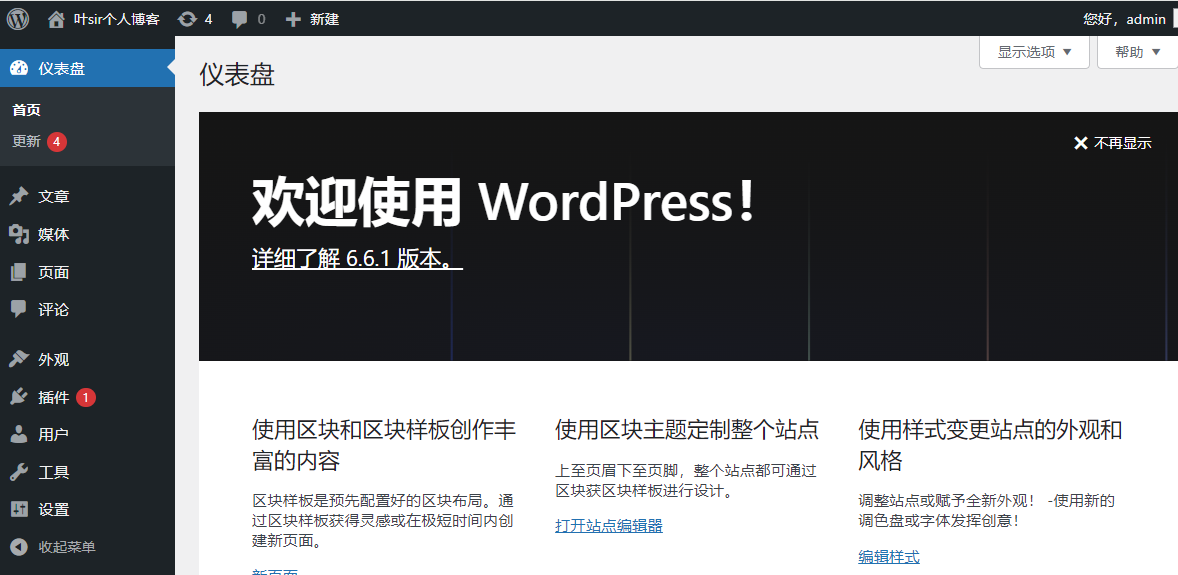Select 首页 in the dashboard submenu

(26, 110)
